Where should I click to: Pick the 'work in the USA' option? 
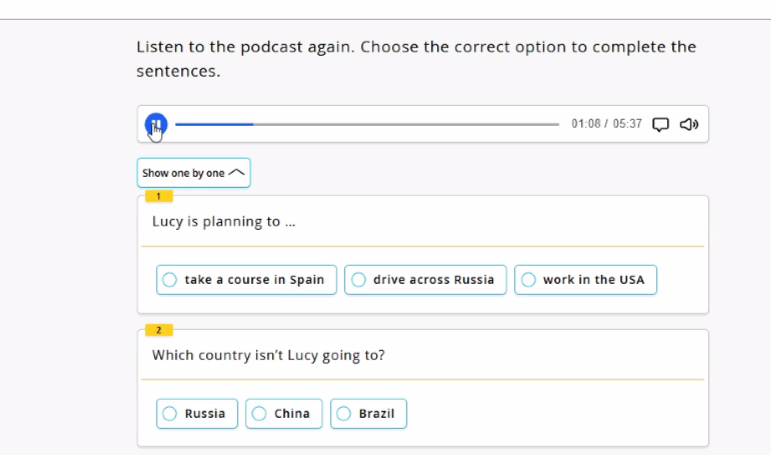tap(585, 280)
